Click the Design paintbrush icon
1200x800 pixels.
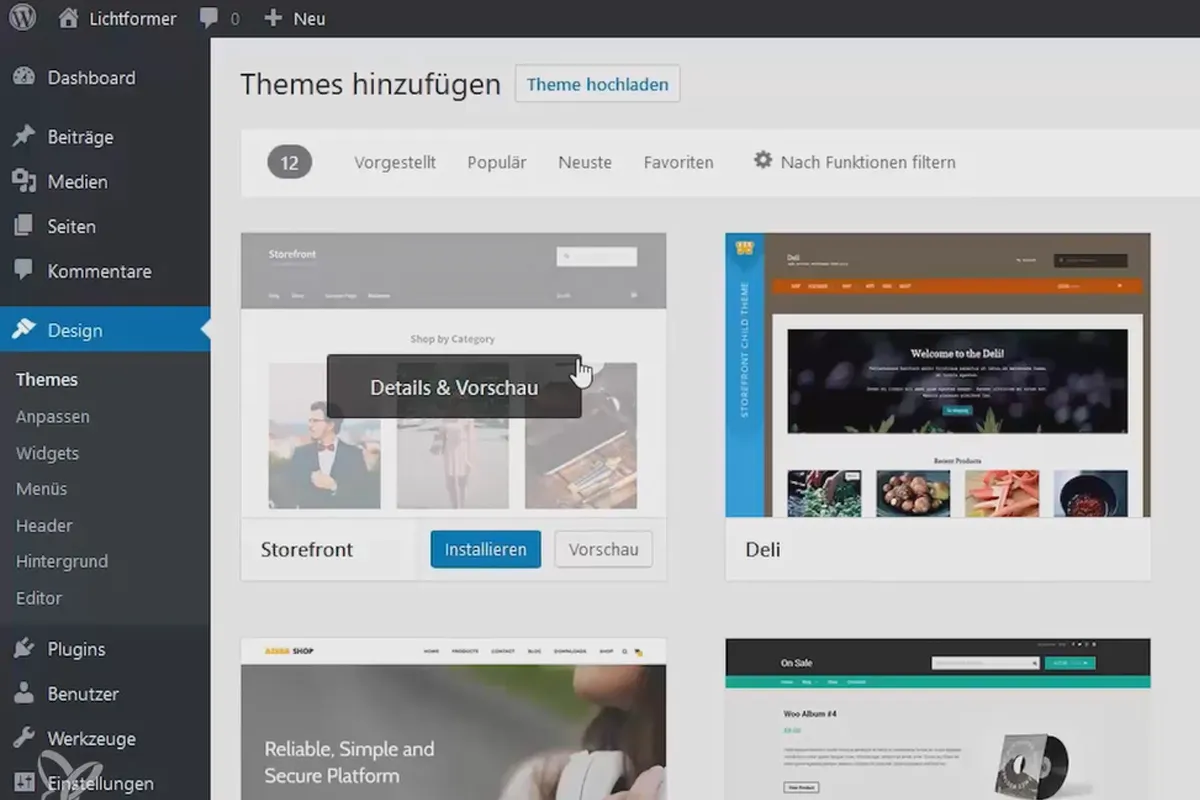click(x=24, y=330)
